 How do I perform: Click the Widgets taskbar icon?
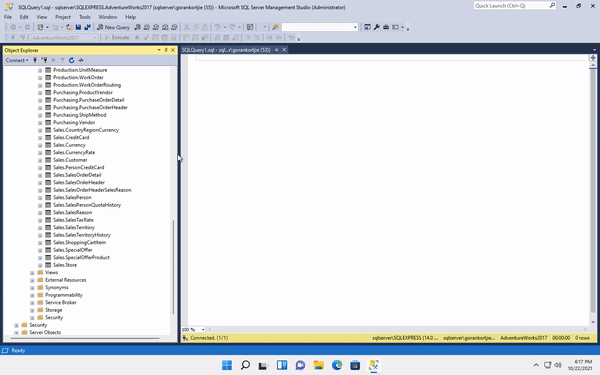[x=282, y=365]
